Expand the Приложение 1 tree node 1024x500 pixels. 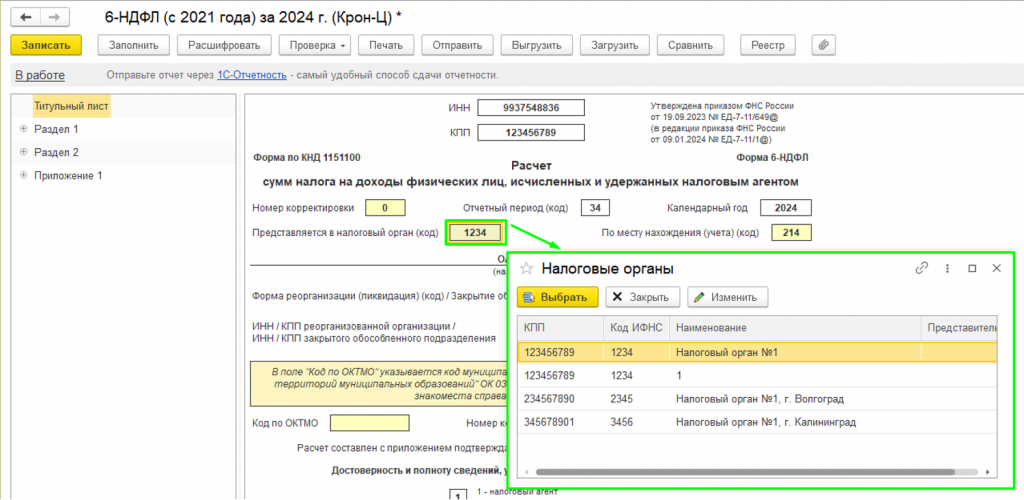[x=23, y=176]
